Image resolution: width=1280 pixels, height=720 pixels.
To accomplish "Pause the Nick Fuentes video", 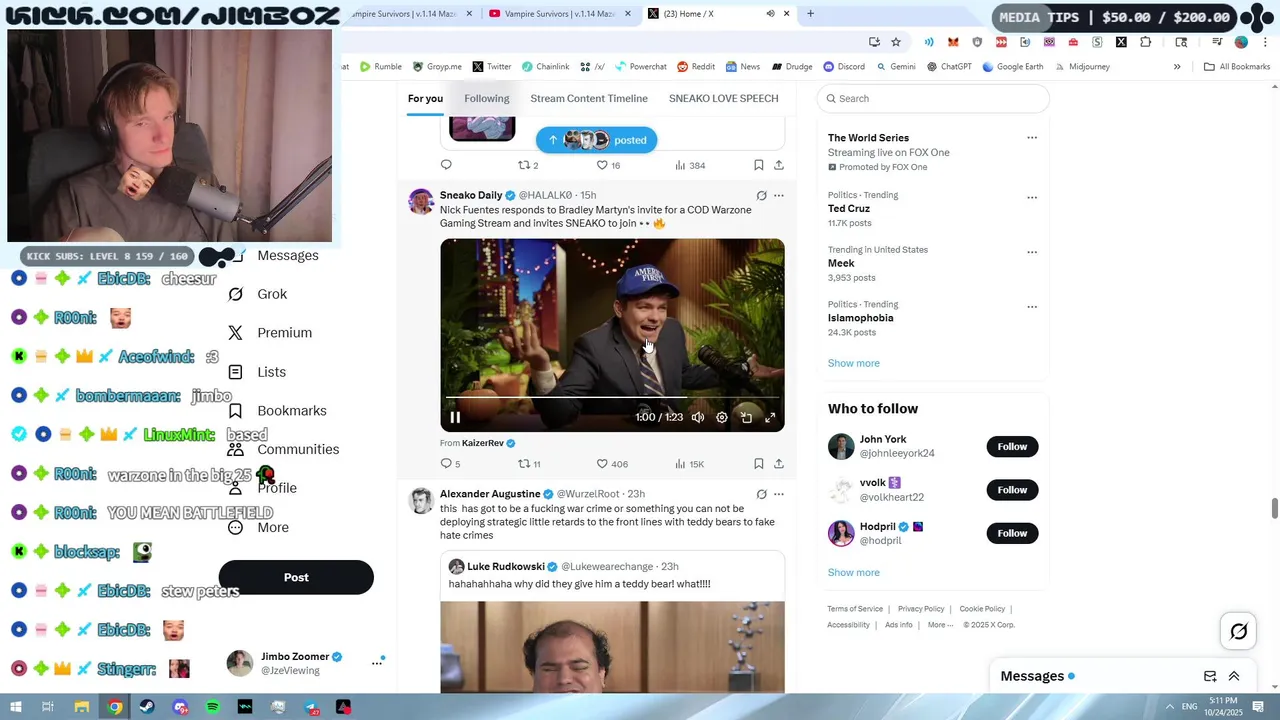I will click(x=455, y=417).
